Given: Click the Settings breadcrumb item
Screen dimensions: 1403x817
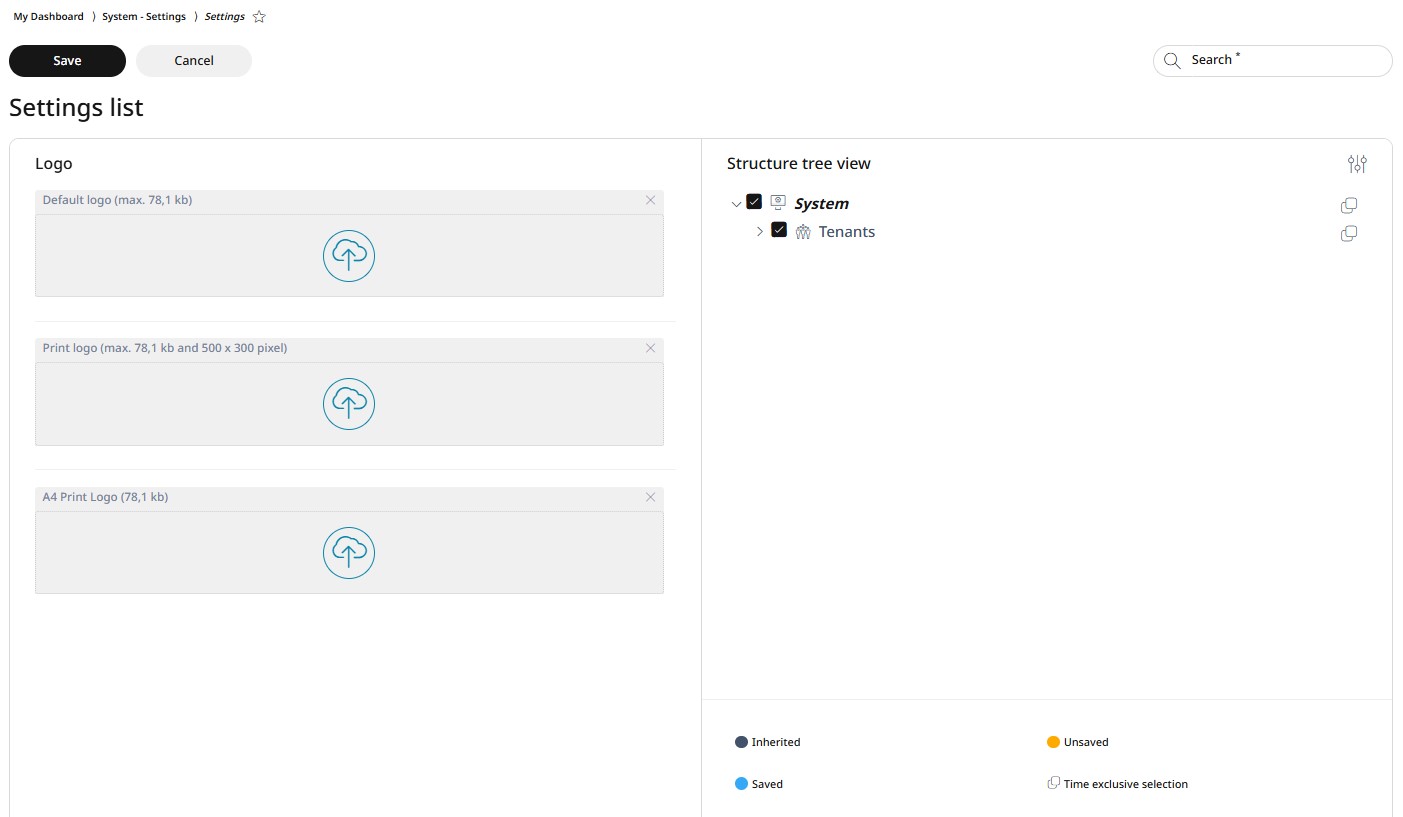Looking at the screenshot, I should (x=225, y=17).
